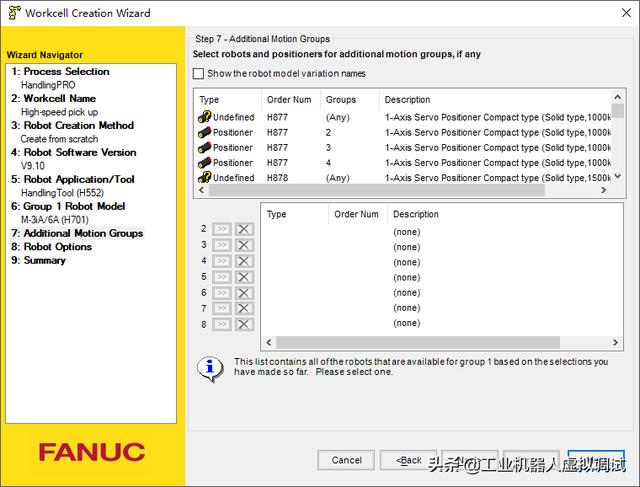640x487 pixels.
Task: Click Create from scratch in the navigator
Action: pos(59,139)
